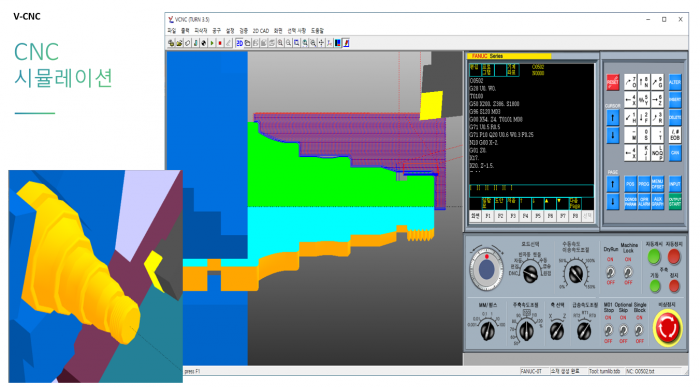The width and height of the screenshot is (700, 388).
Task: Click the red stop simulation toolbar icon
Action: 220,43
